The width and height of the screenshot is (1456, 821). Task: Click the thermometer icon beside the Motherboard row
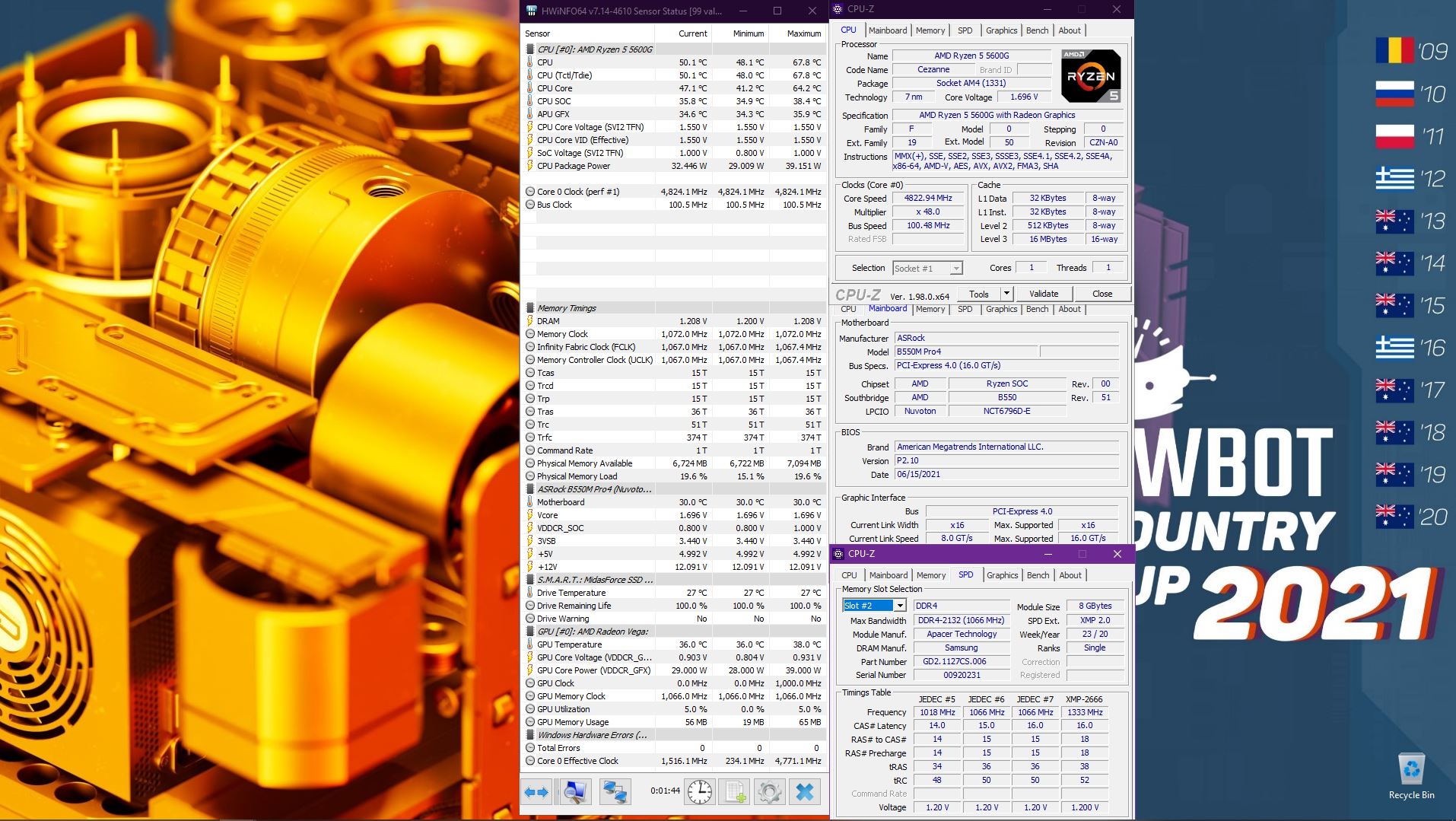[530, 502]
